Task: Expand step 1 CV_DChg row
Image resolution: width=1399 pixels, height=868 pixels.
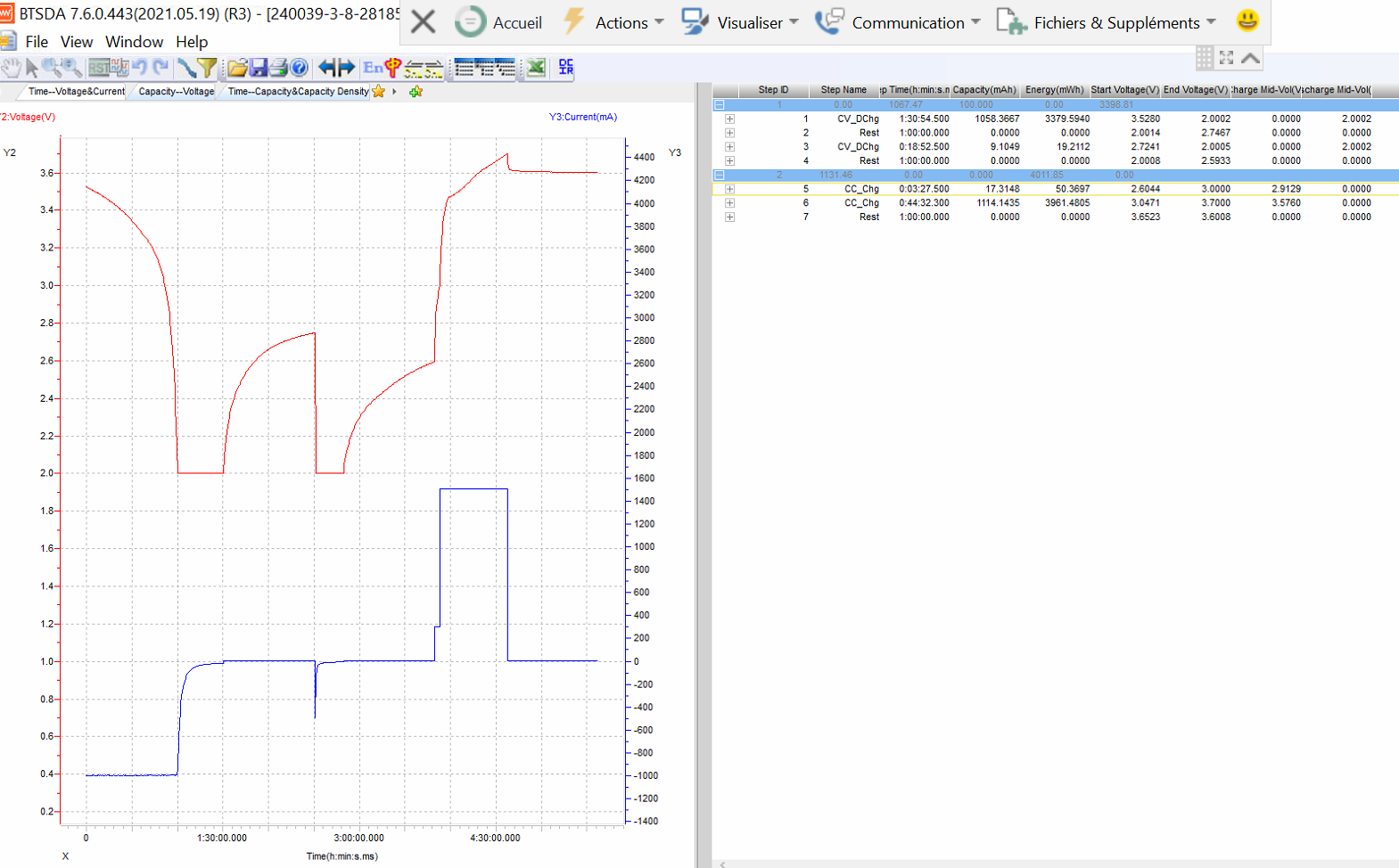Action: click(729, 119)
